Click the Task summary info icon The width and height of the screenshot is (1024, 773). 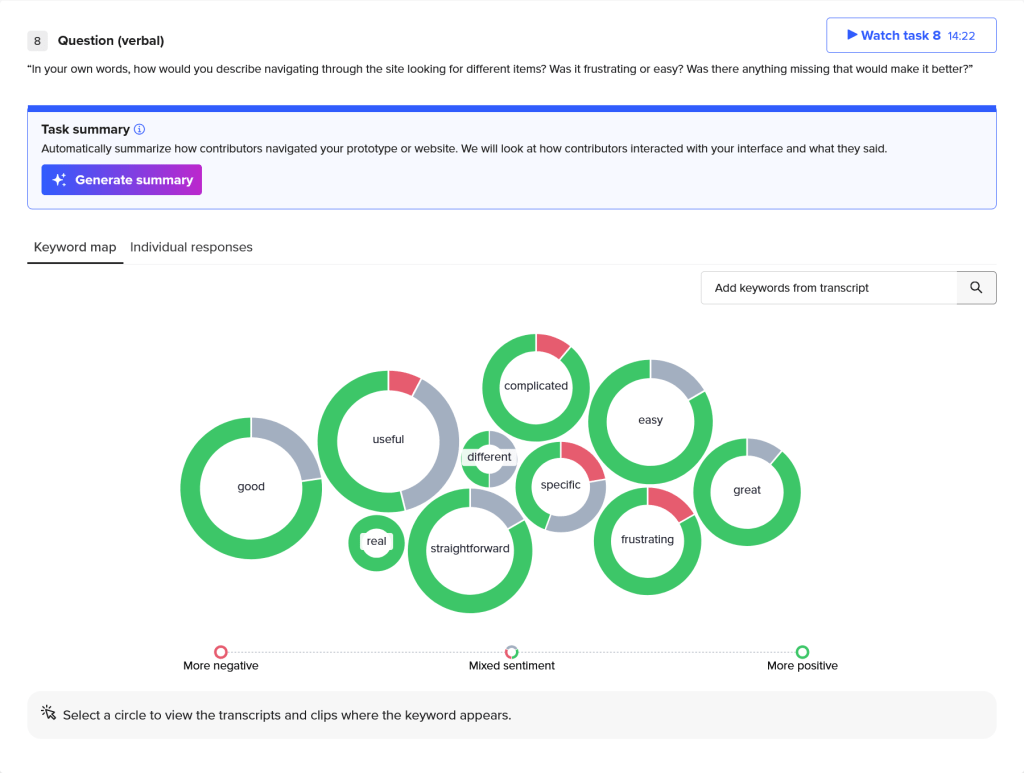coord(140,129)
